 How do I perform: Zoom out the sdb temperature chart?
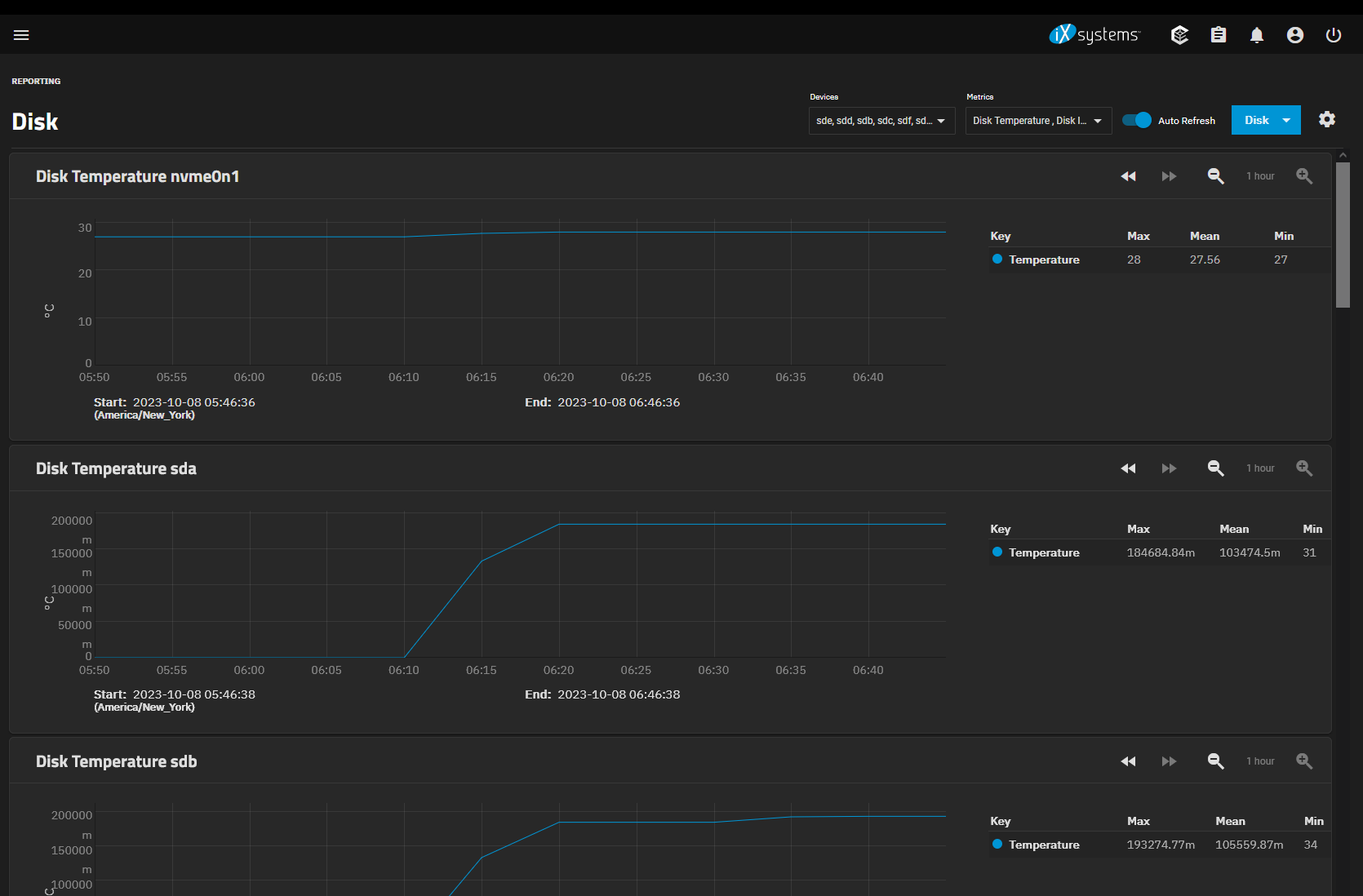click(x=1216, y=761)
